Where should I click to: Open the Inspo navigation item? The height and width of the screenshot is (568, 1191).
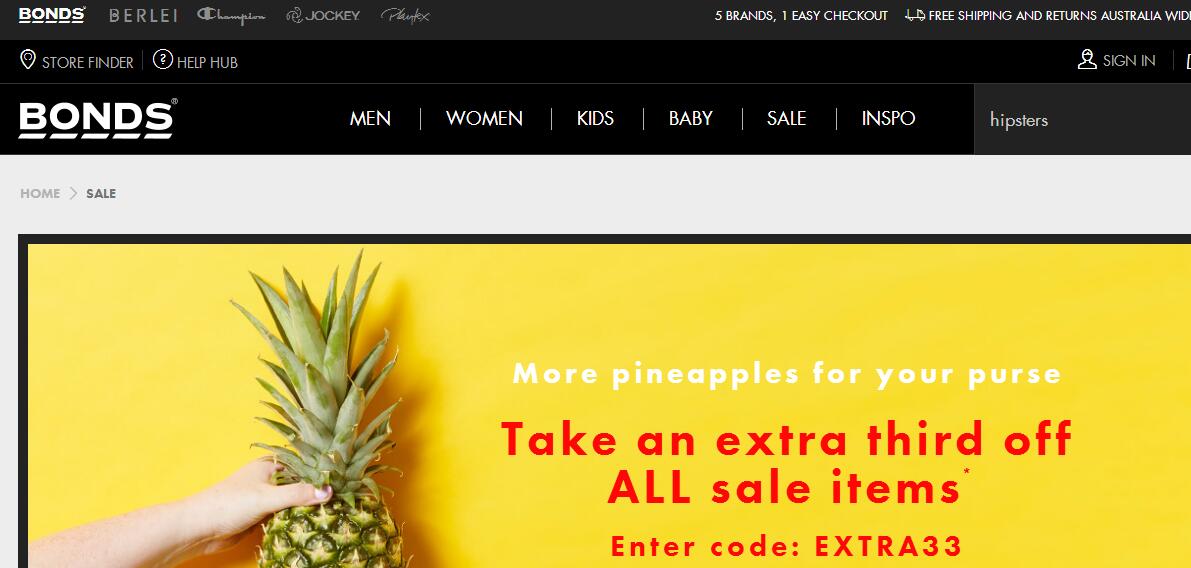[x=889, y=118]
